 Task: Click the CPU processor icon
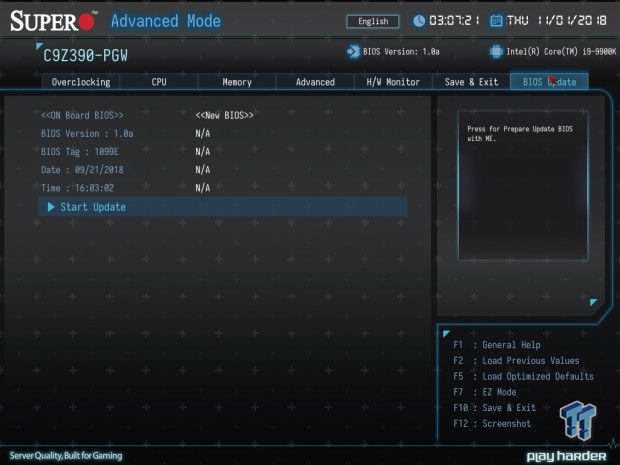(496, 52)
